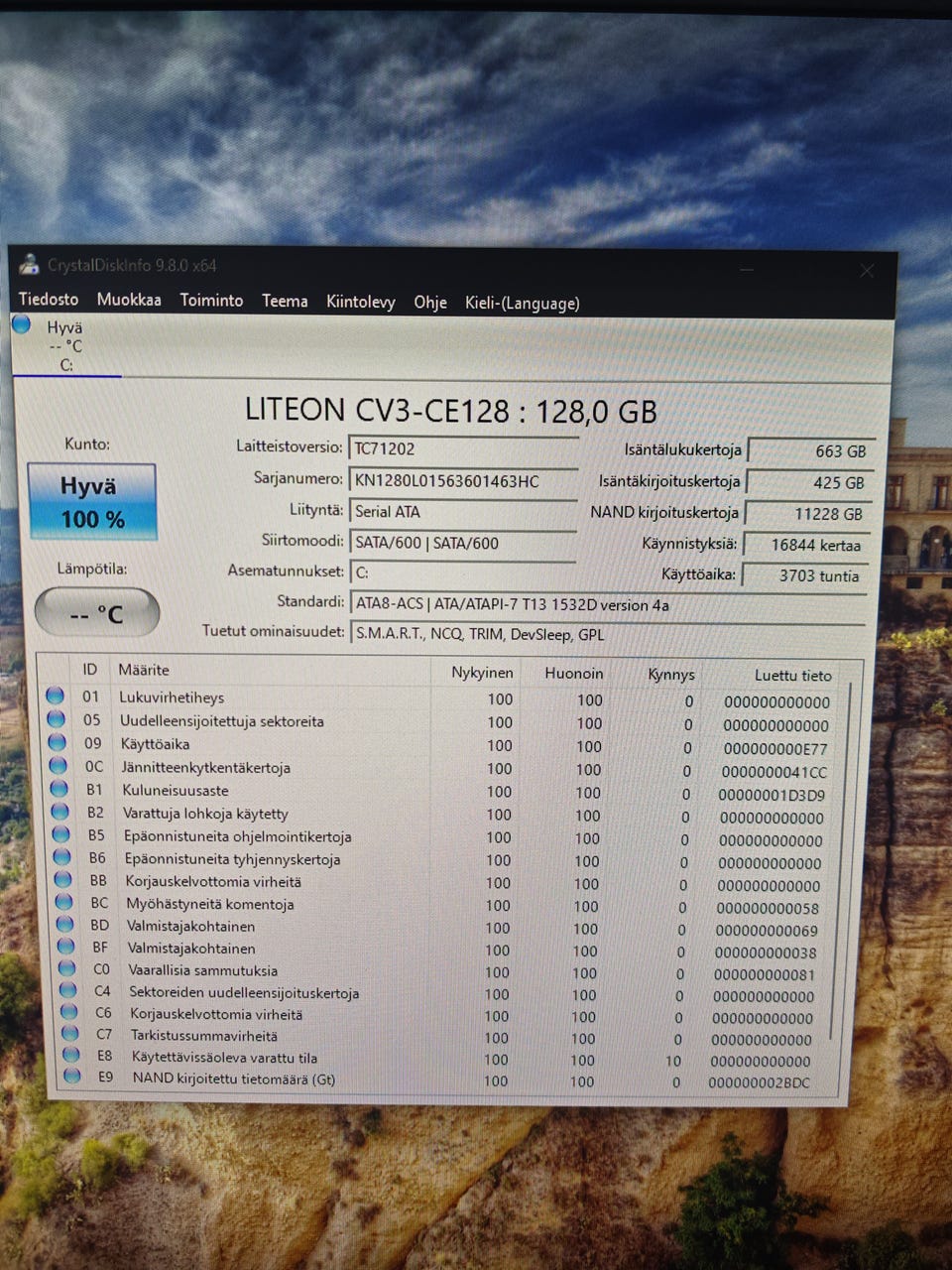This screenshot has height=1270, width=952.
Task: Click the CrystalDiskInfo title bar icon
Action: tap(29, 264)
